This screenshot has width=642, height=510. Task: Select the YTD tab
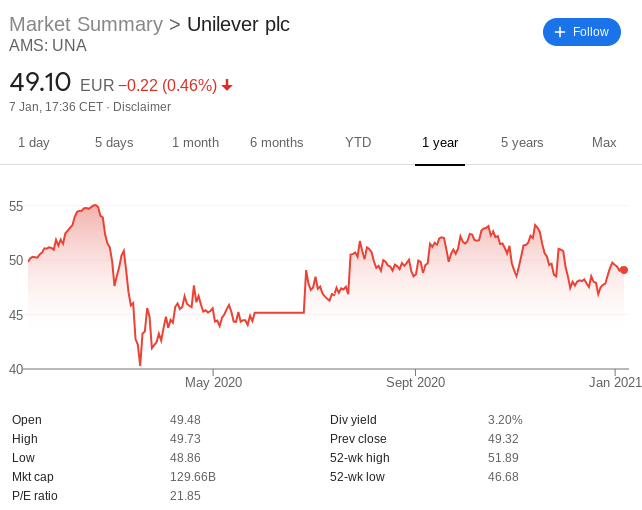point(358,142)
